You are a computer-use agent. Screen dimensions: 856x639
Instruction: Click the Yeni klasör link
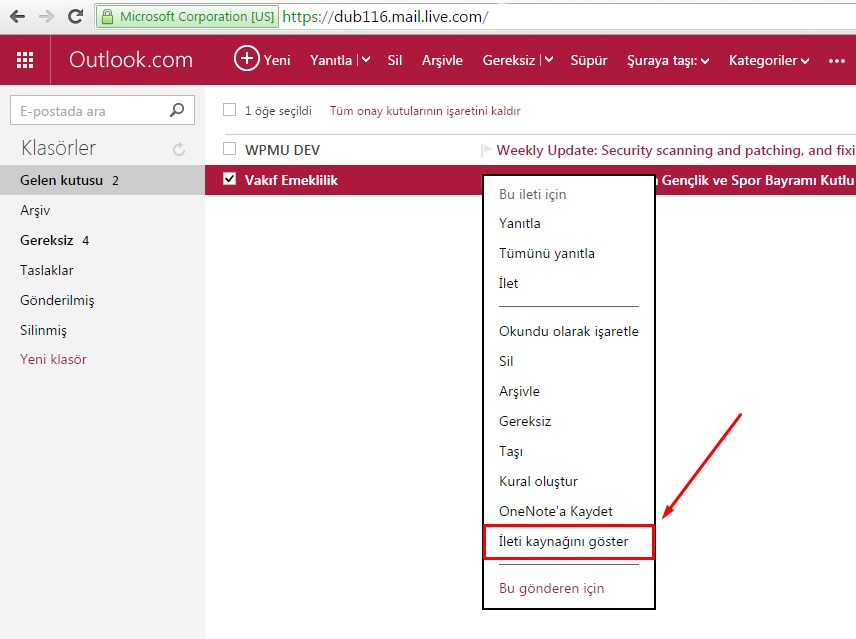click(x=53, y=359)
